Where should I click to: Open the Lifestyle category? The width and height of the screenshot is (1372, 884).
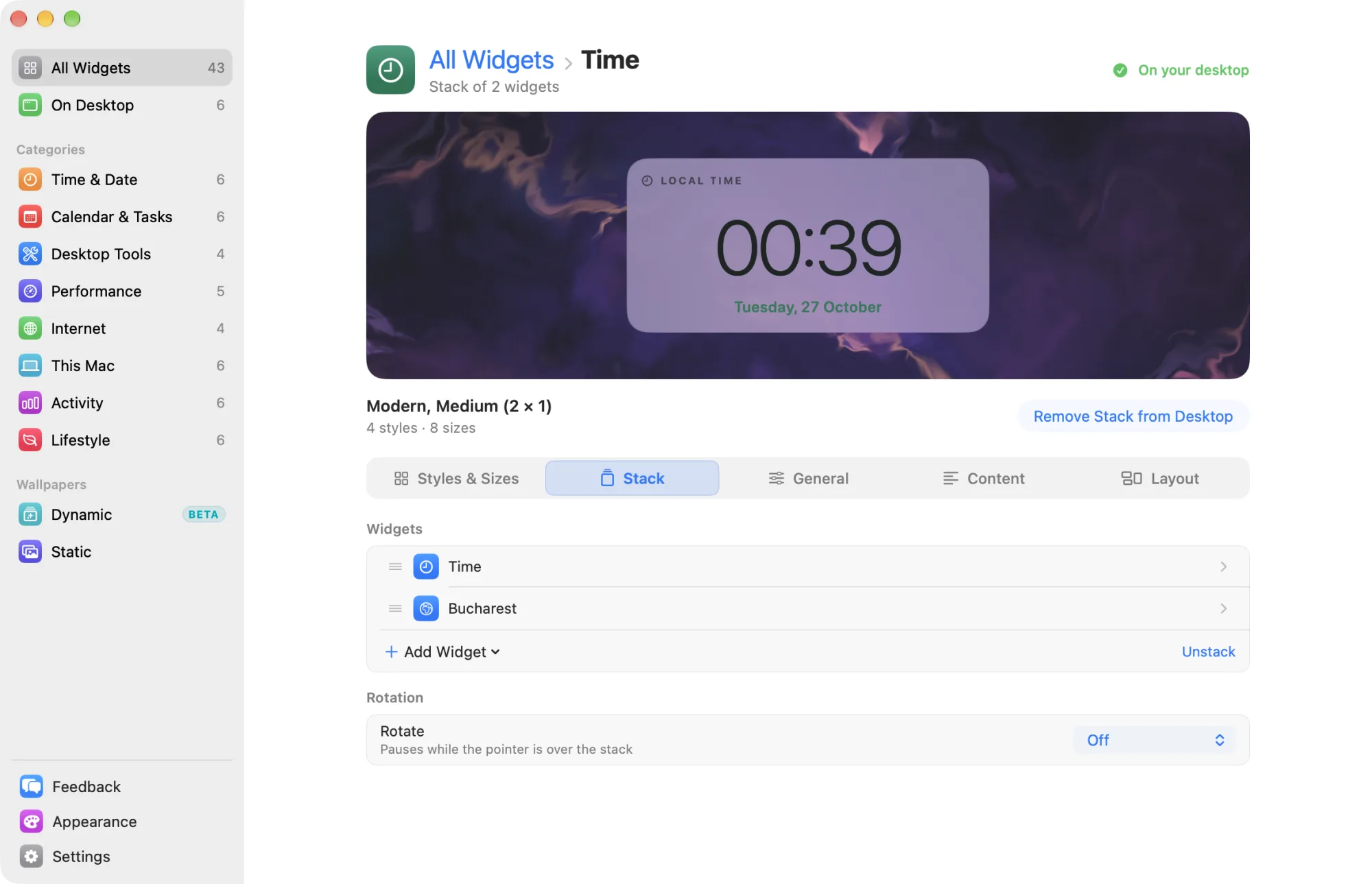coord(121,440)
